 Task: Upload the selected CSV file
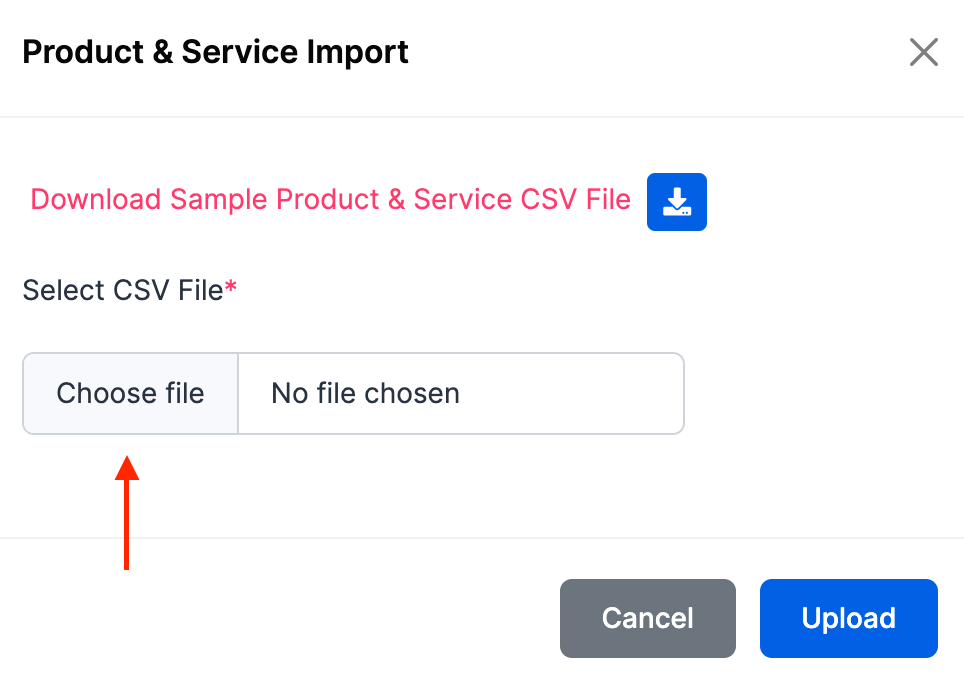[x=848, y=618]
